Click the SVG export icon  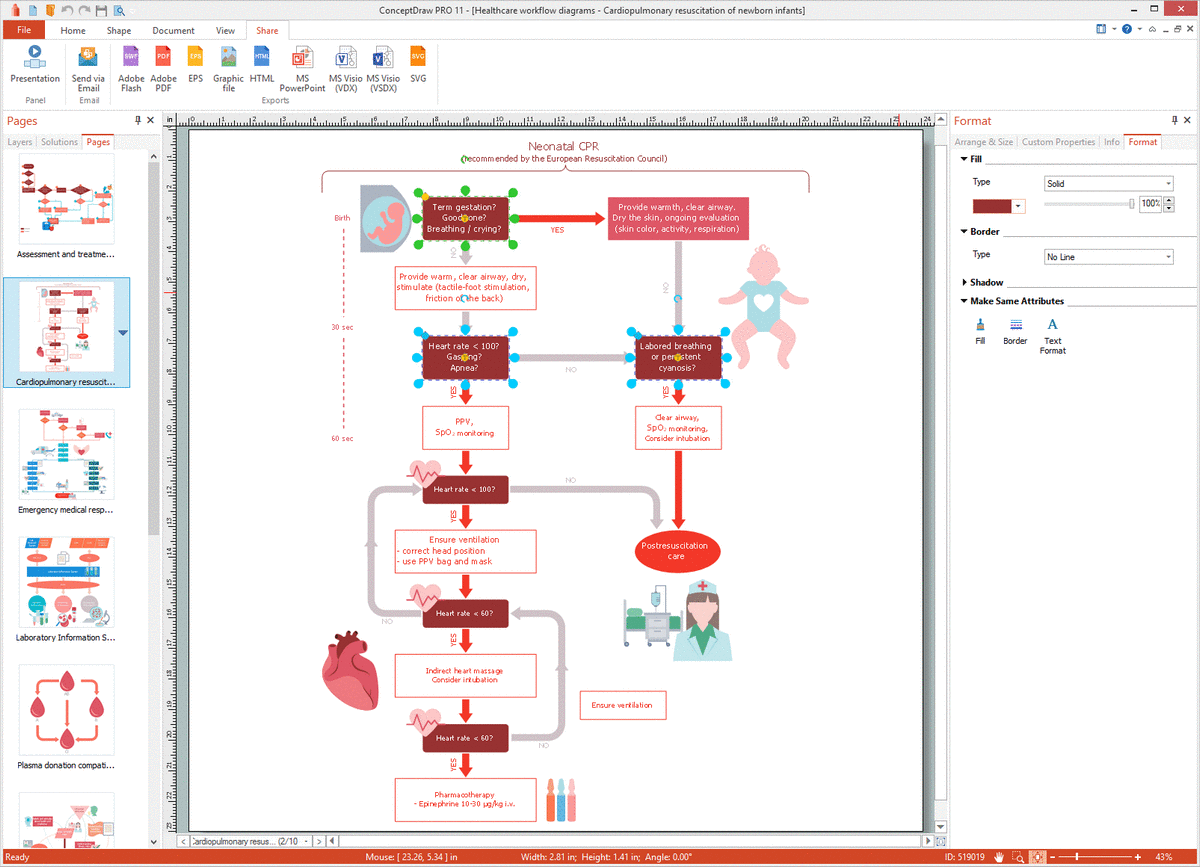click(418, 64)
